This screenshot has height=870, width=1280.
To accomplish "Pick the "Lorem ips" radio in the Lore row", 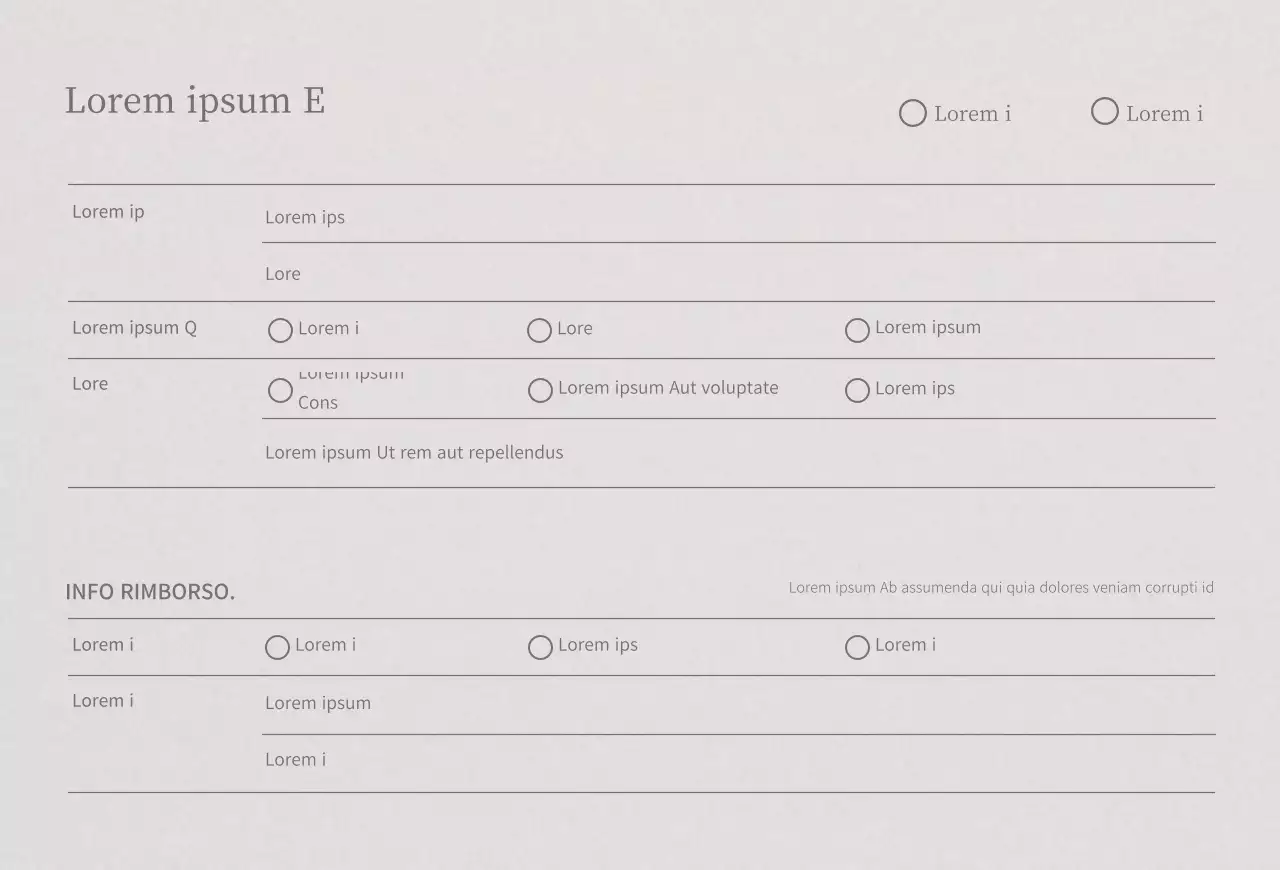I will point(857,391).
